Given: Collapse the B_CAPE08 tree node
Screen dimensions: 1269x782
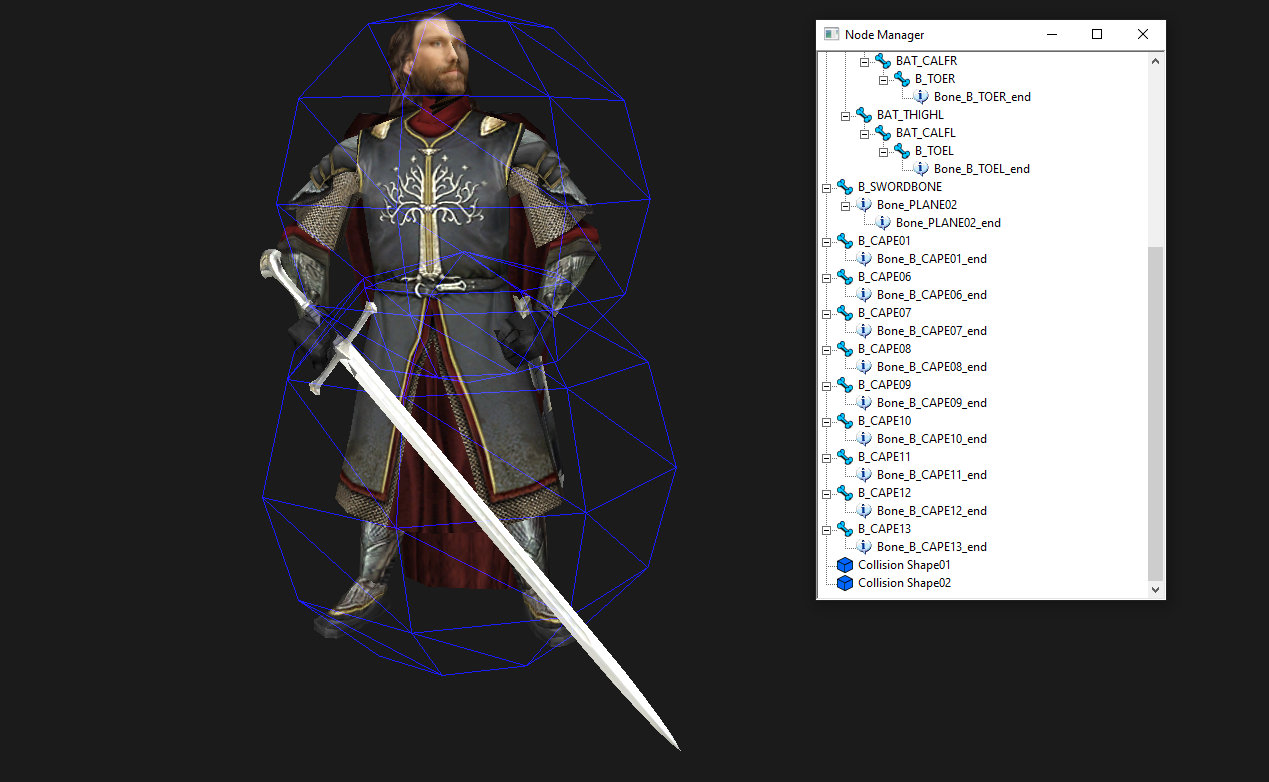Looking at the screenshot, I should click(x=826, y=349).
